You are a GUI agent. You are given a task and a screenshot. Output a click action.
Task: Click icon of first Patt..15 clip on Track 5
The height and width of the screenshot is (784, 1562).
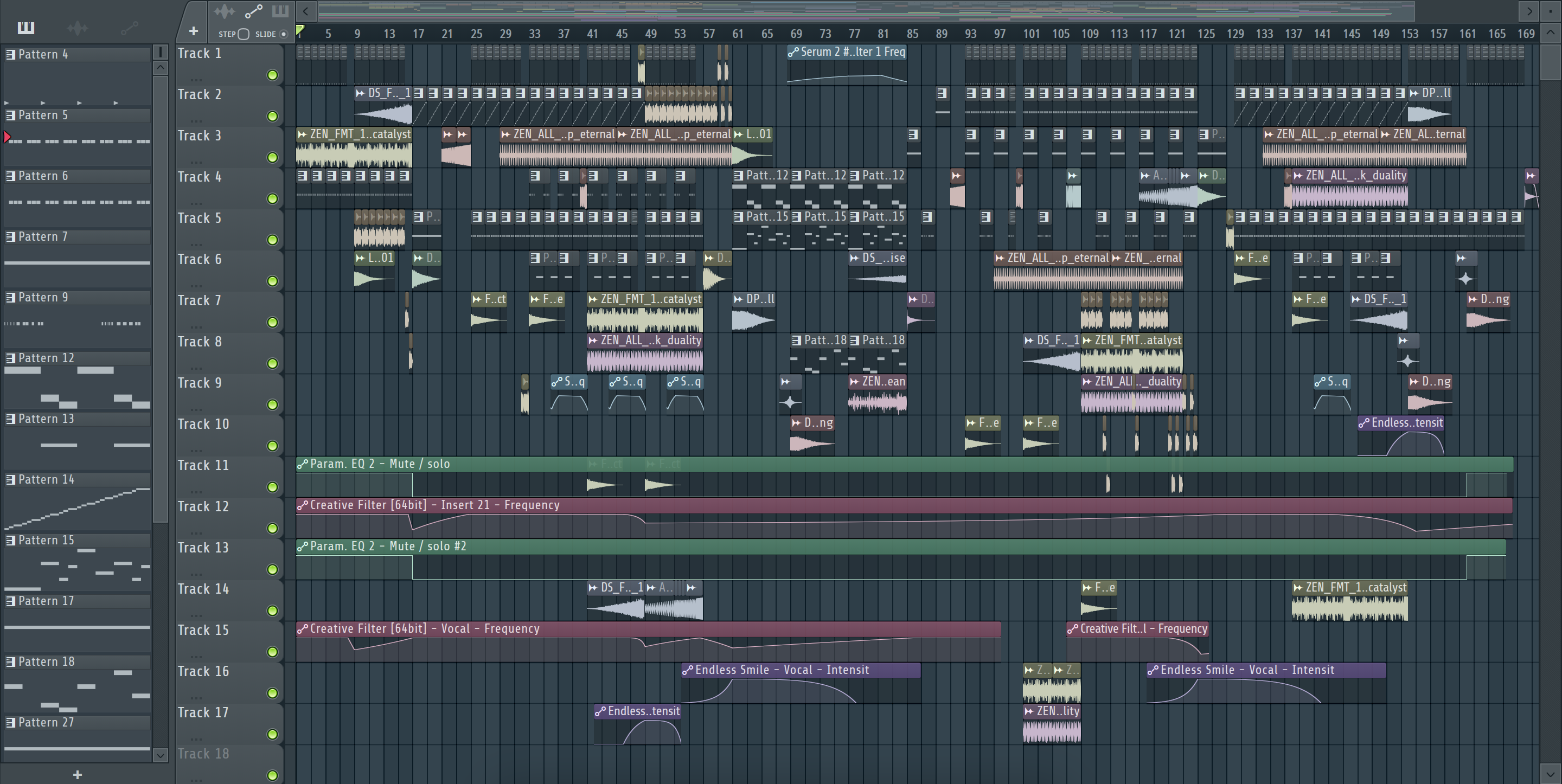pyautogui.click(x=738, y=217)
